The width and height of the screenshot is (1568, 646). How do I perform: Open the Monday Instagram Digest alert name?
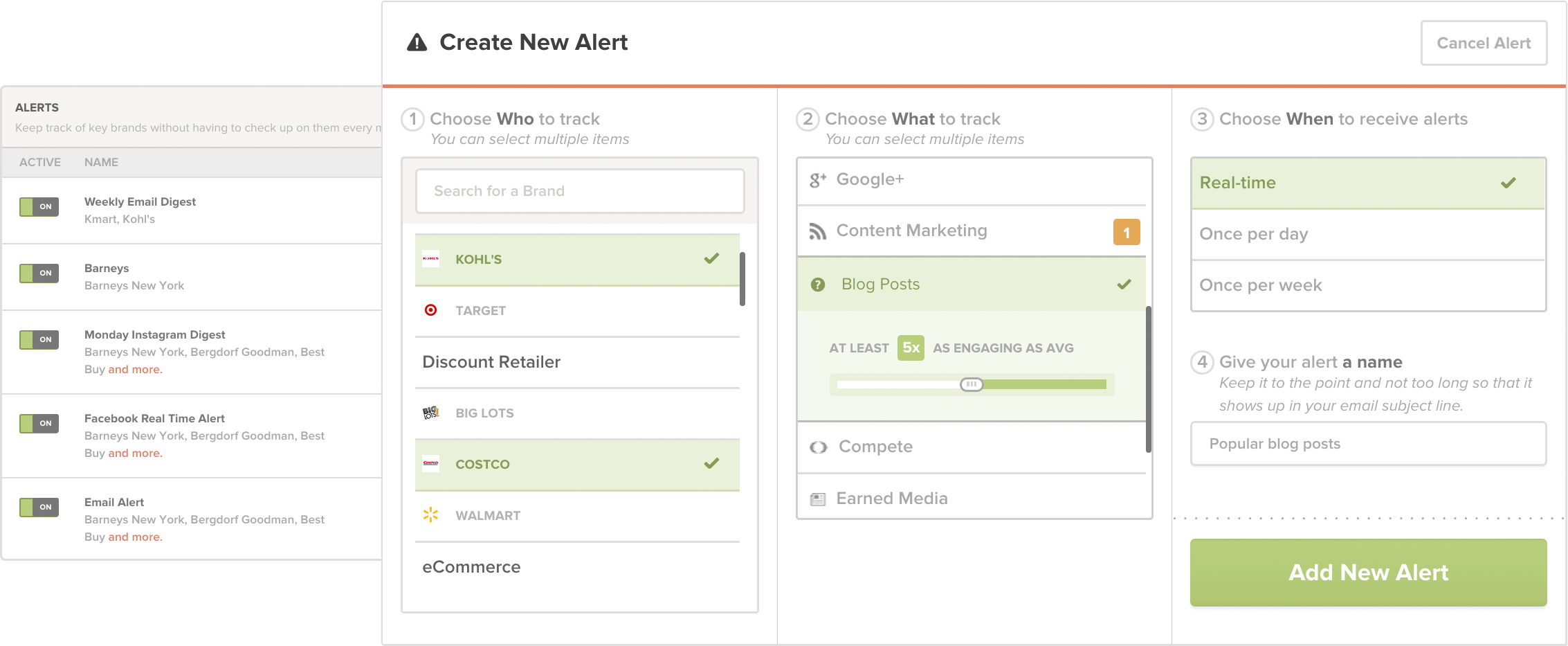pos(154,335)
